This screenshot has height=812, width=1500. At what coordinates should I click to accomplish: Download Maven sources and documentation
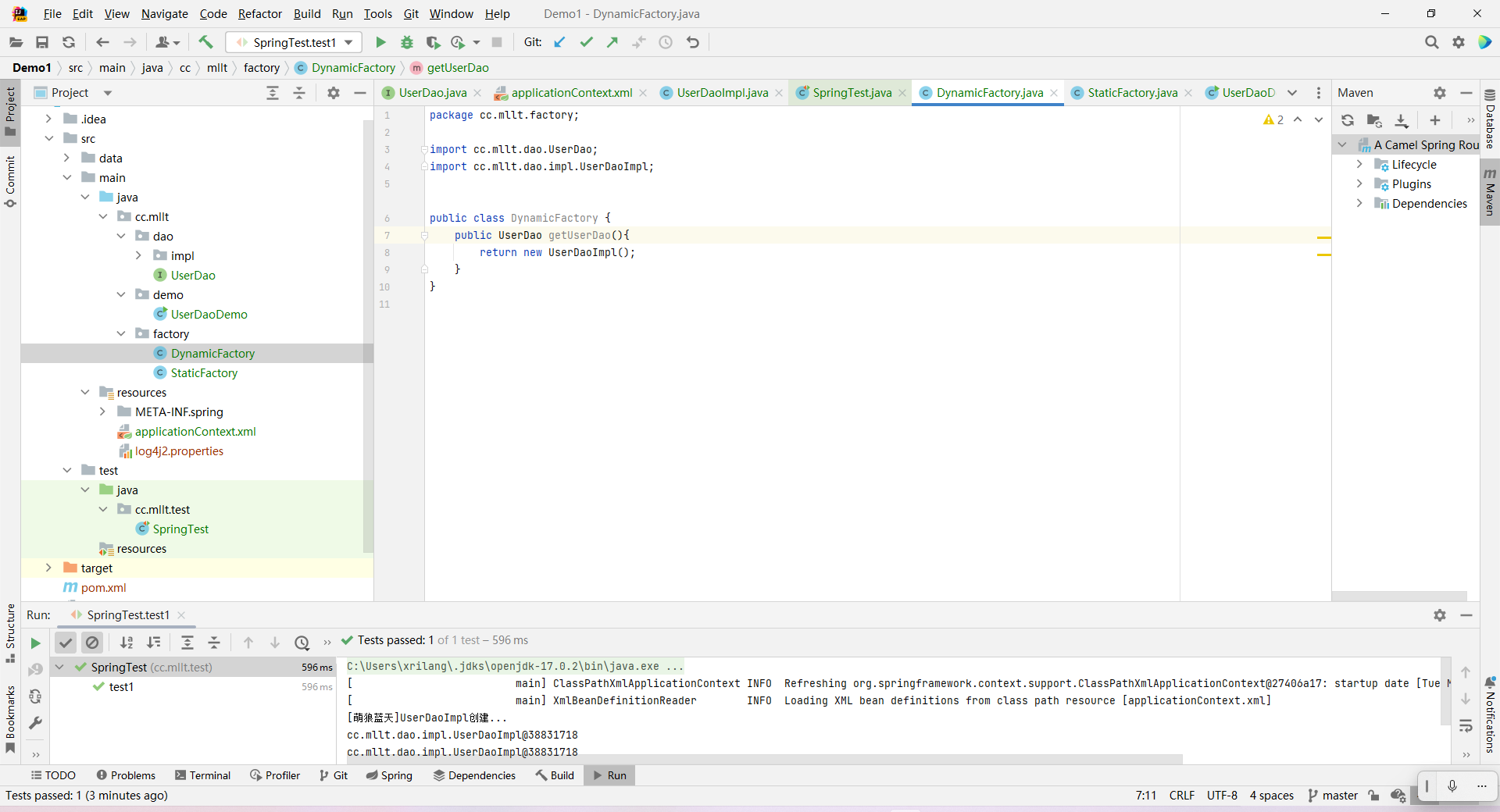pyautogui.click(x=1402, y=120)
